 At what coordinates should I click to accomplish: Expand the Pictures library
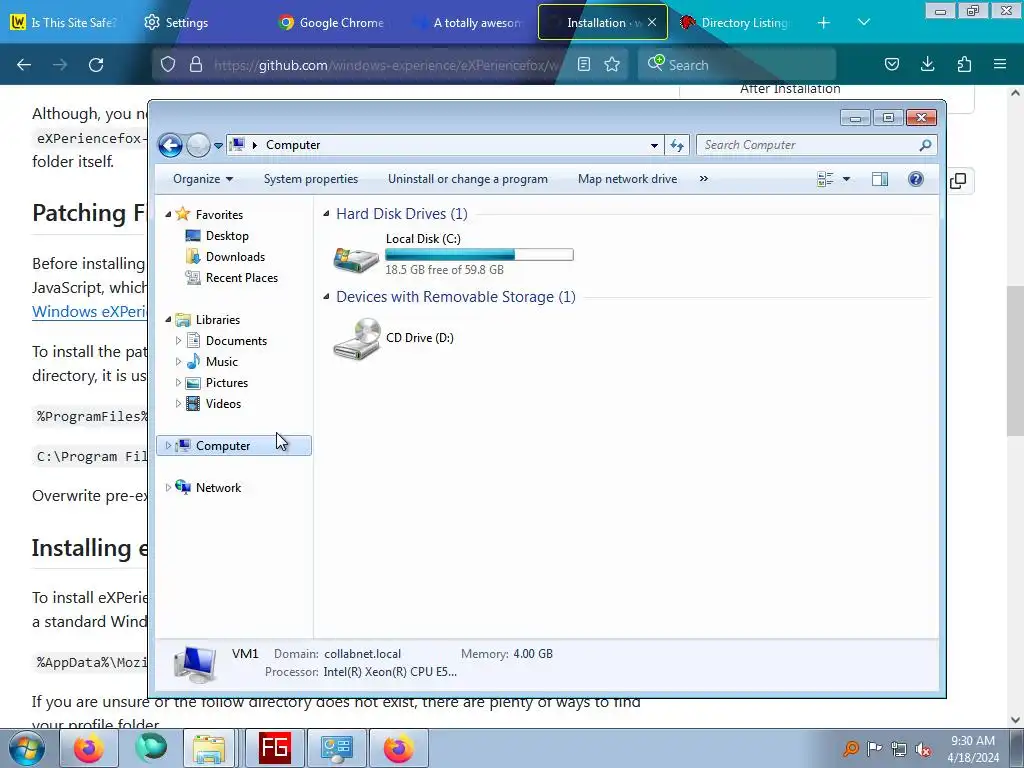point(178,383)
